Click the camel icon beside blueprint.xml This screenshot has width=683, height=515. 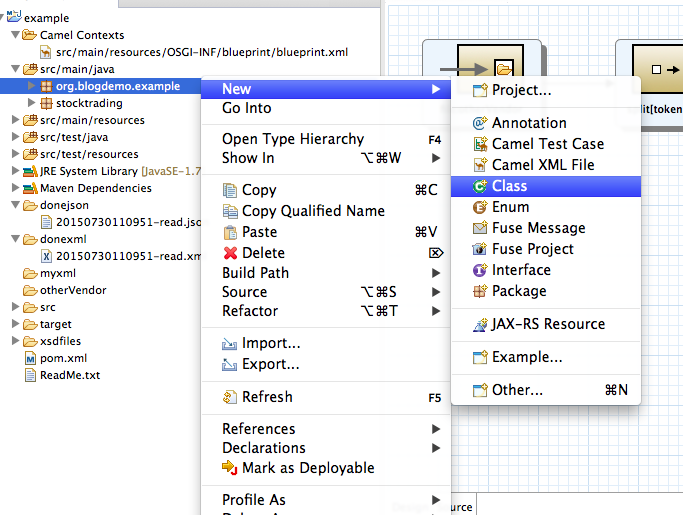(46, 52)
